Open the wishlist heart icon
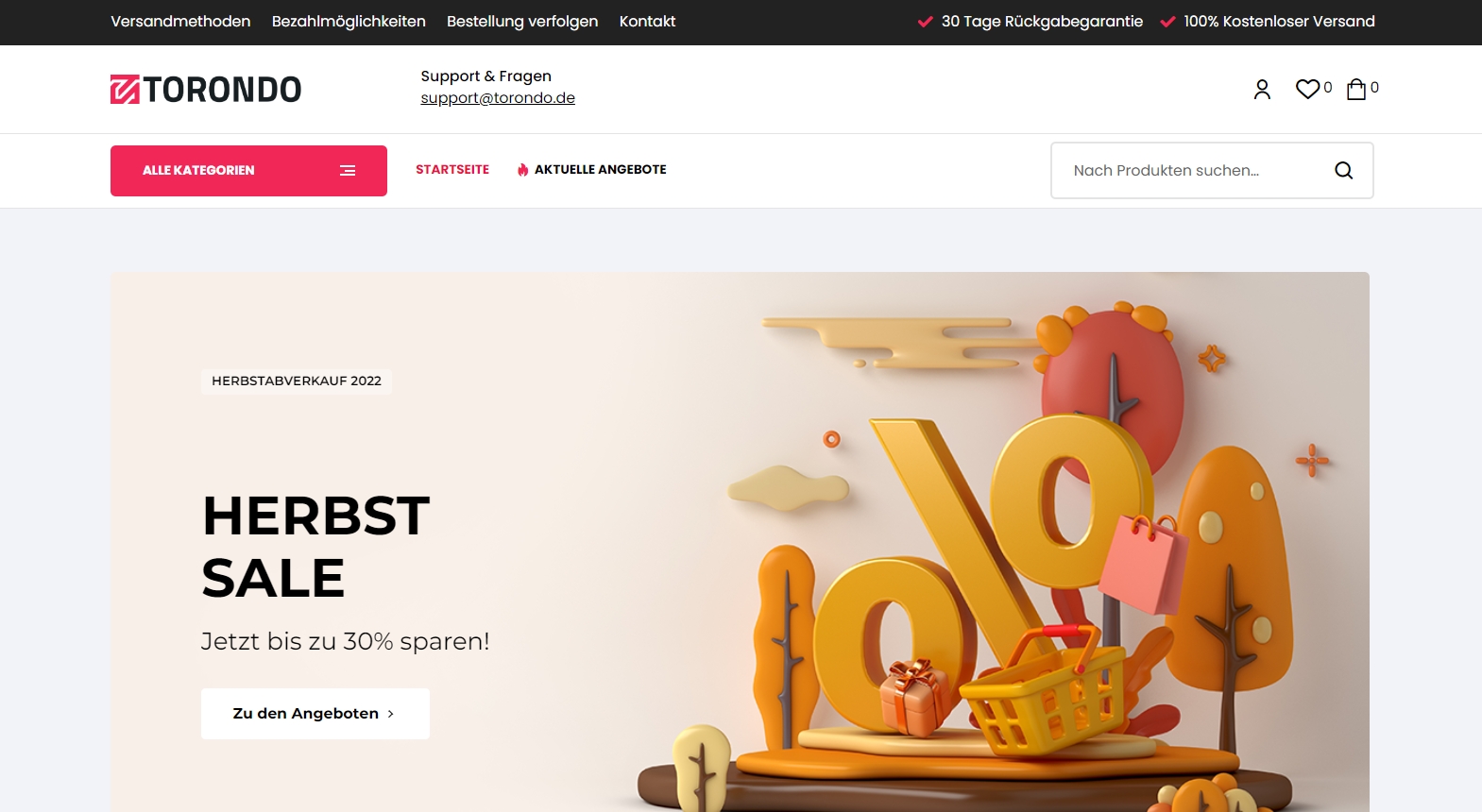Viewport: 1482px width, 812px height. (x=1307, y=89)
